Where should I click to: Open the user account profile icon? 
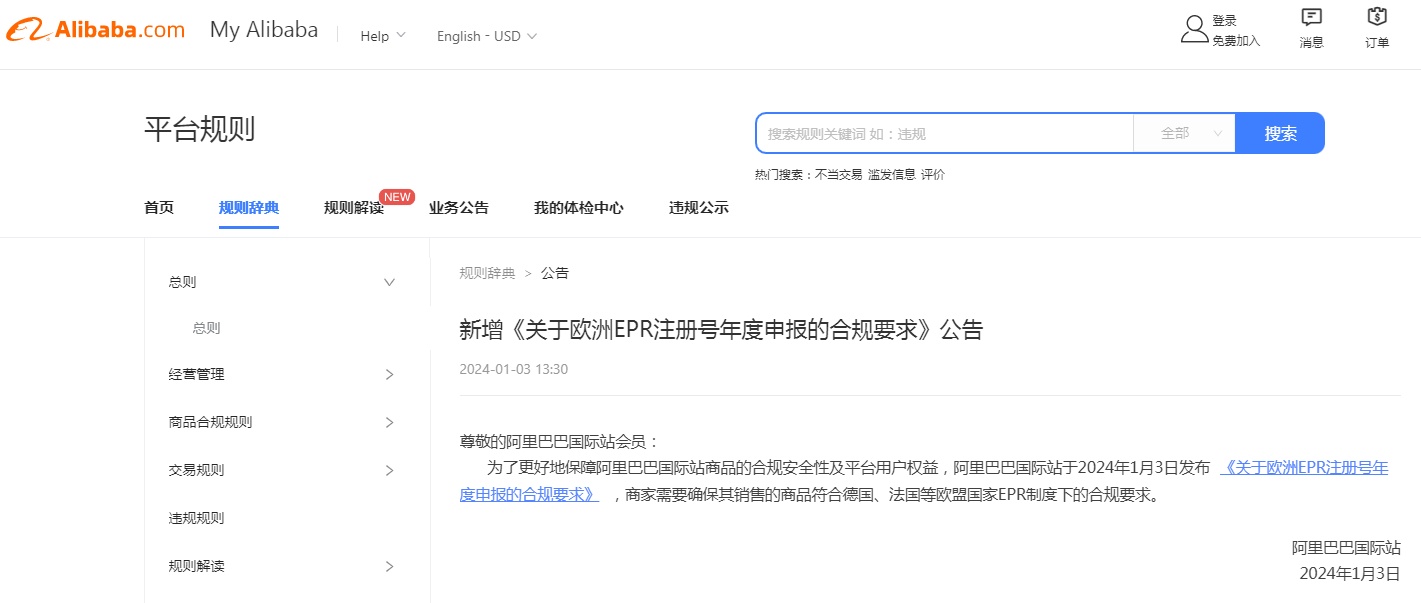1194,29
